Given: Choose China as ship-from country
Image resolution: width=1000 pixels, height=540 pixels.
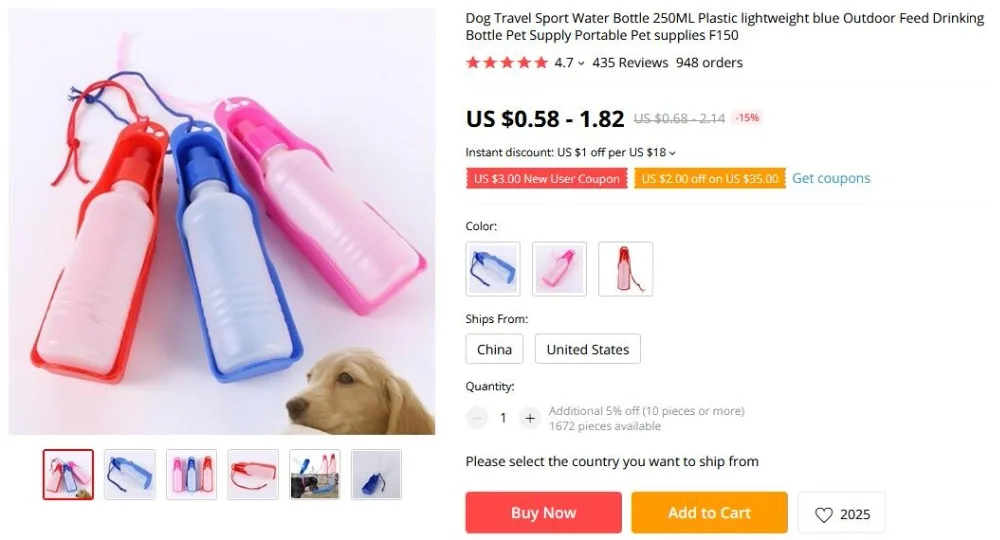Looking at the screenshot, I should [x=494, y=349].
